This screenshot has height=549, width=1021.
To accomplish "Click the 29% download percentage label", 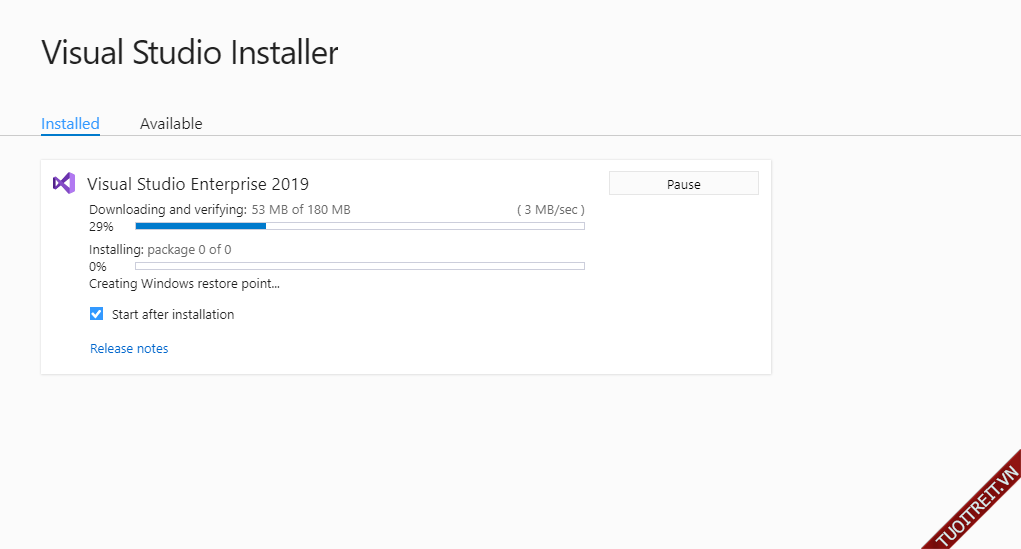I will tap(101, 227).
